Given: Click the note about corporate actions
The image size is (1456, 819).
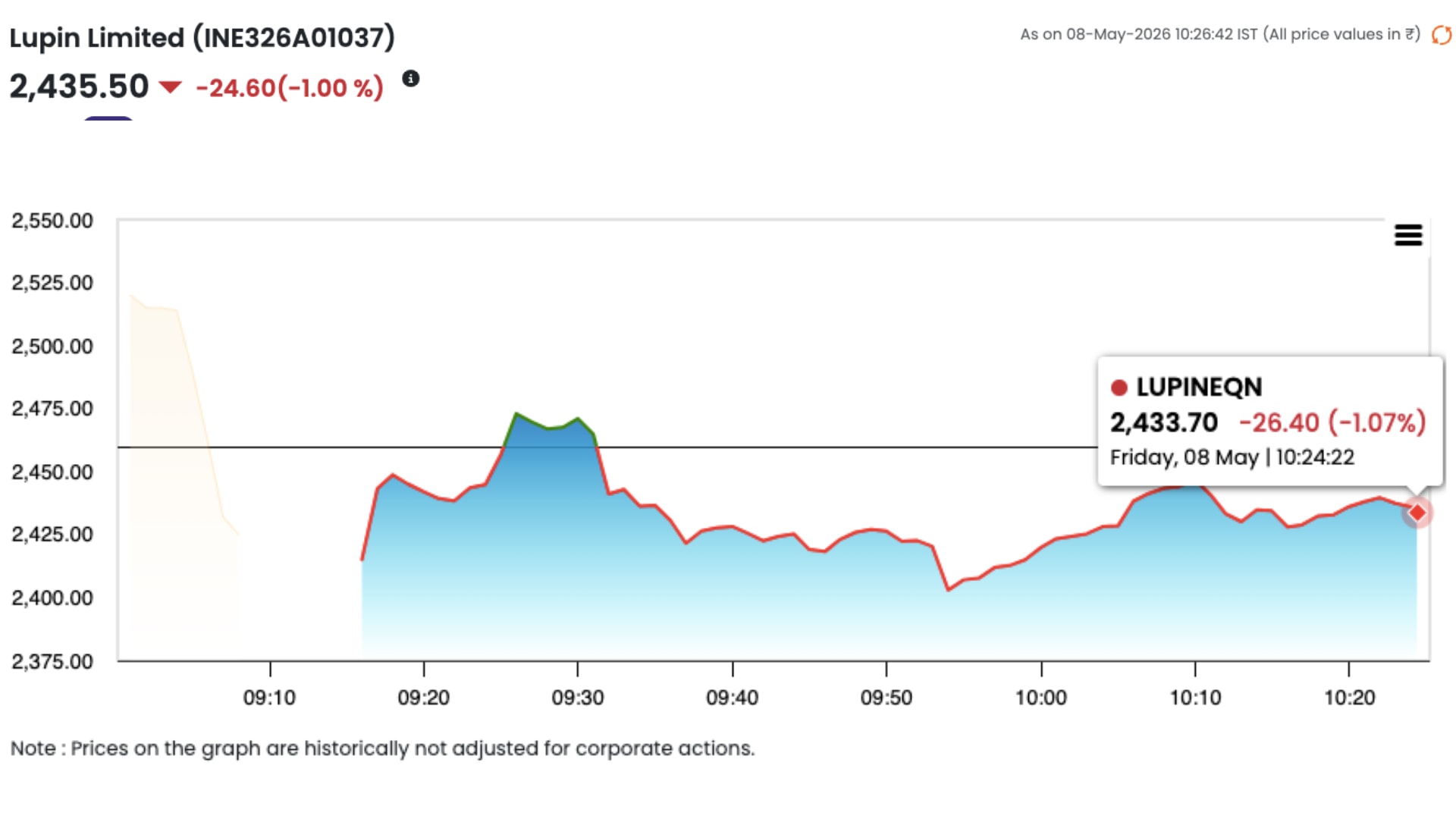Looking at the screenshot, I should tap(382, 748).
